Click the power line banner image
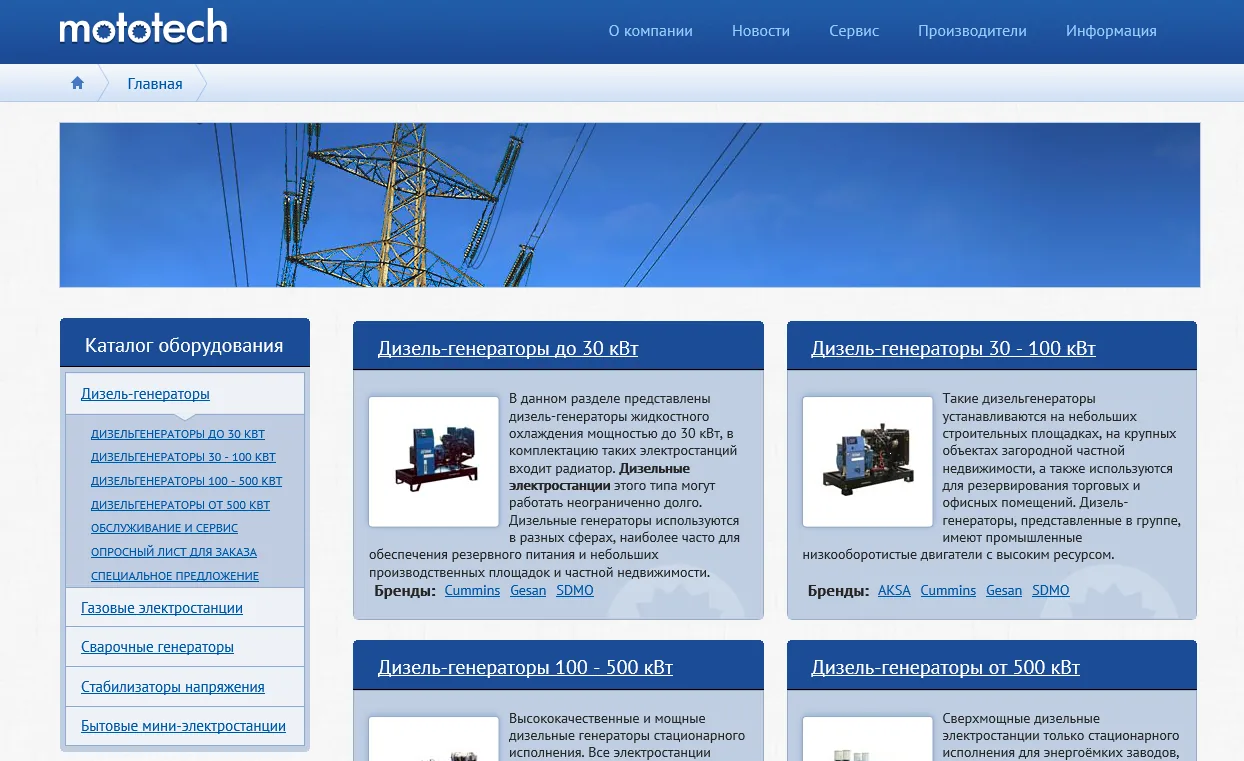The width and height of the screenshot is (1244, 761). (630, 205)
